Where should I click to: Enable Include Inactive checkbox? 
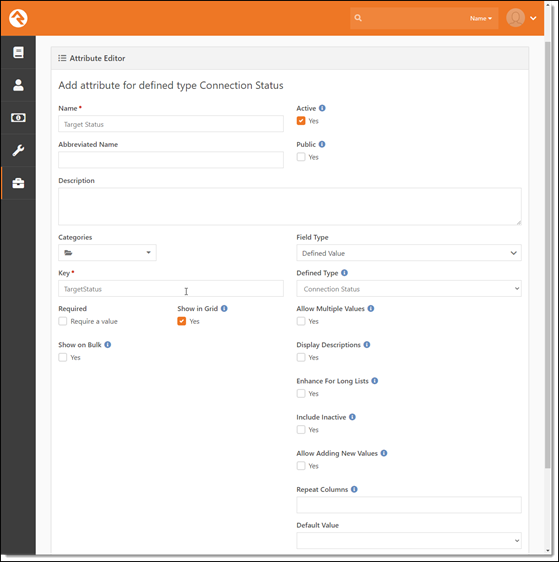pos(301,430)
